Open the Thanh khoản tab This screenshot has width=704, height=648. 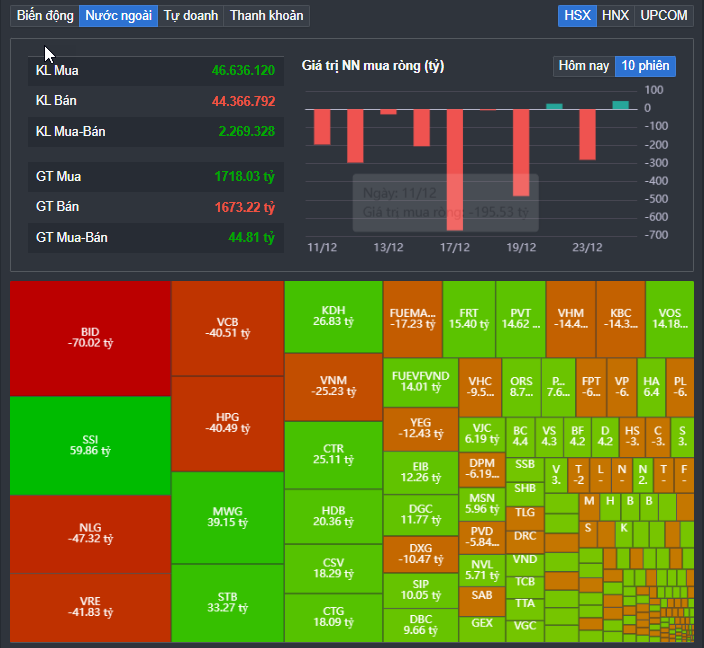pos(266,16)
